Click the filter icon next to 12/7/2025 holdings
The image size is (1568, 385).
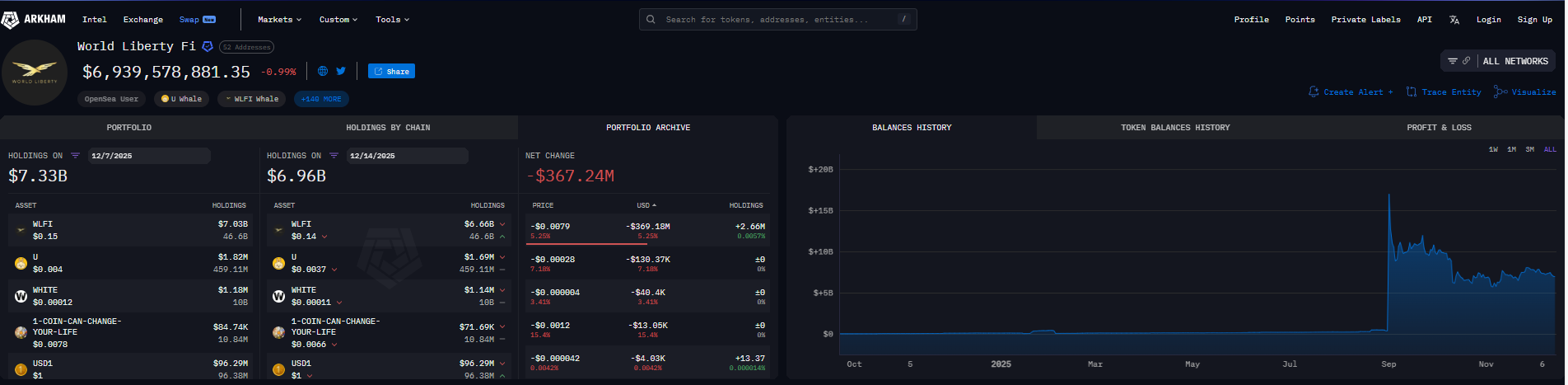coord(75,156)
